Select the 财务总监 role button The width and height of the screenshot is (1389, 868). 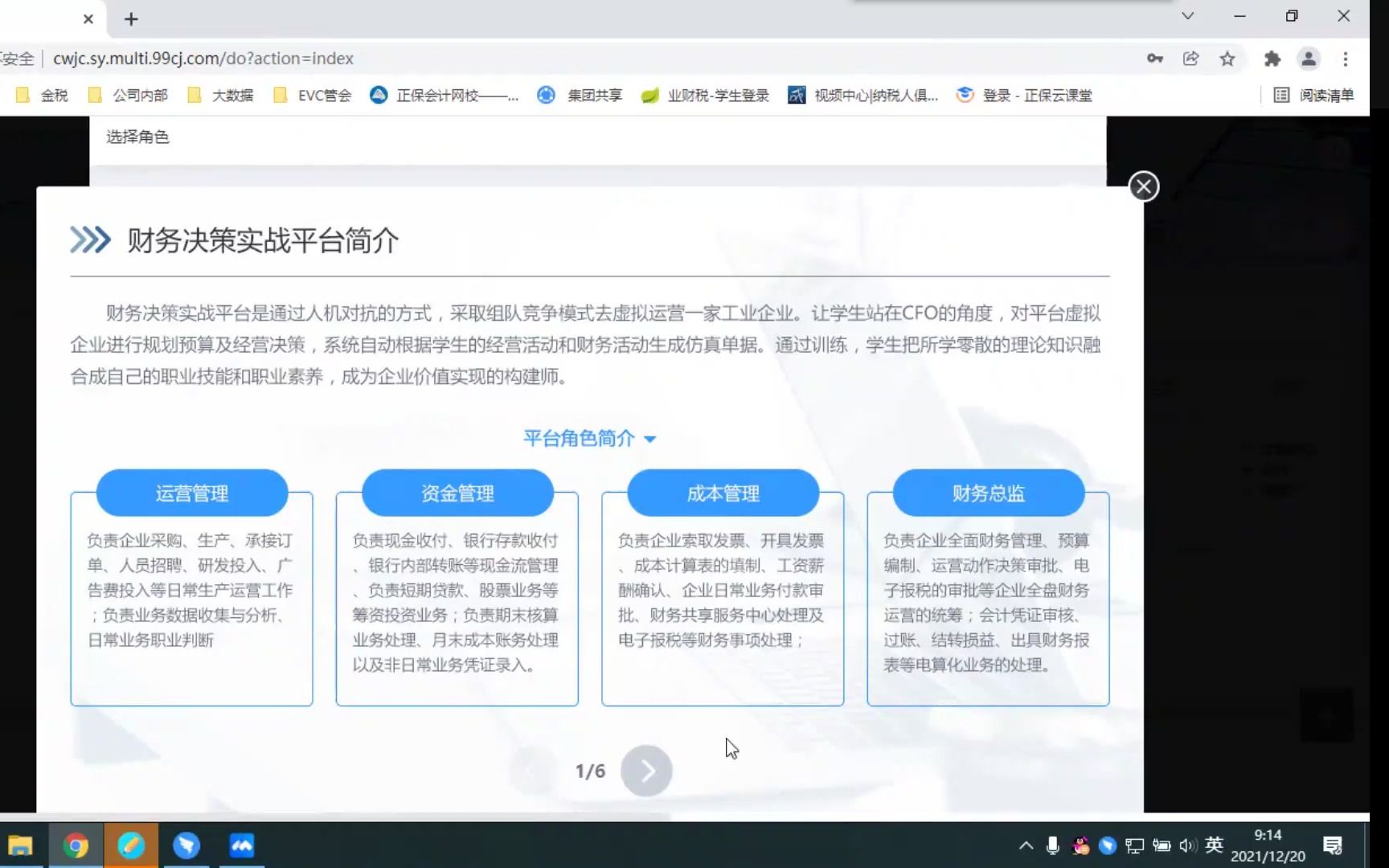click(988, 493)
